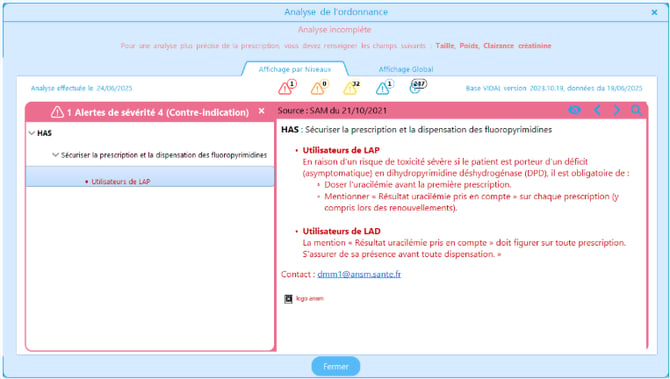670x379 pixels.
Task: Click the Utilisateurs de LAD heading
Action: 341,231
